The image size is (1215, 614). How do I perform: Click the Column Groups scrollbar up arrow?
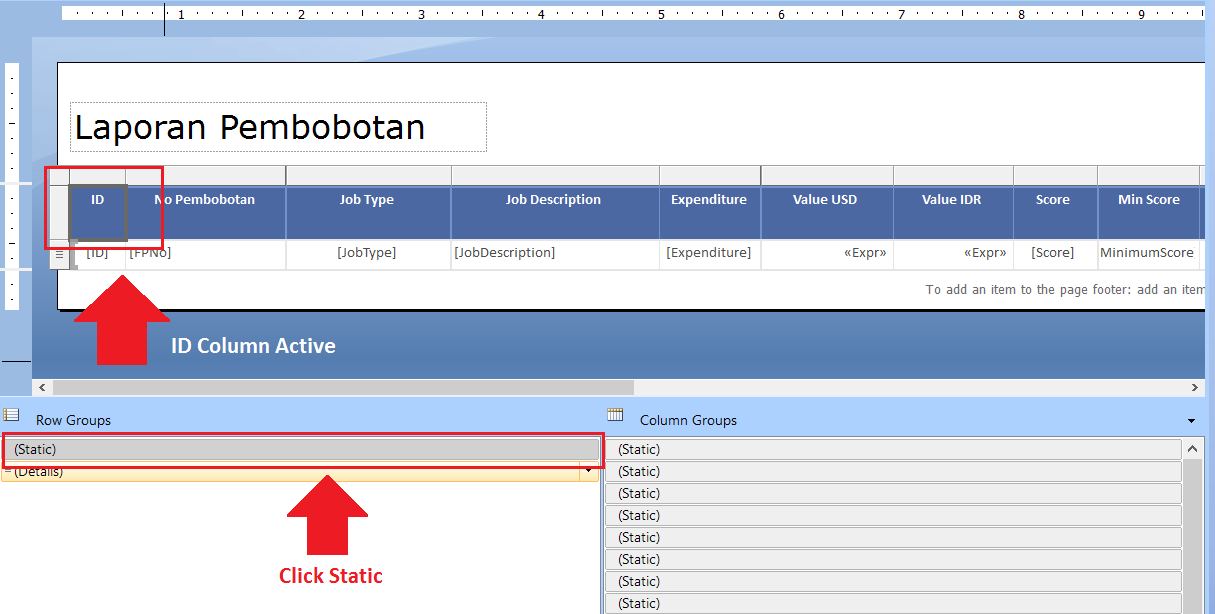[1192, 448]
